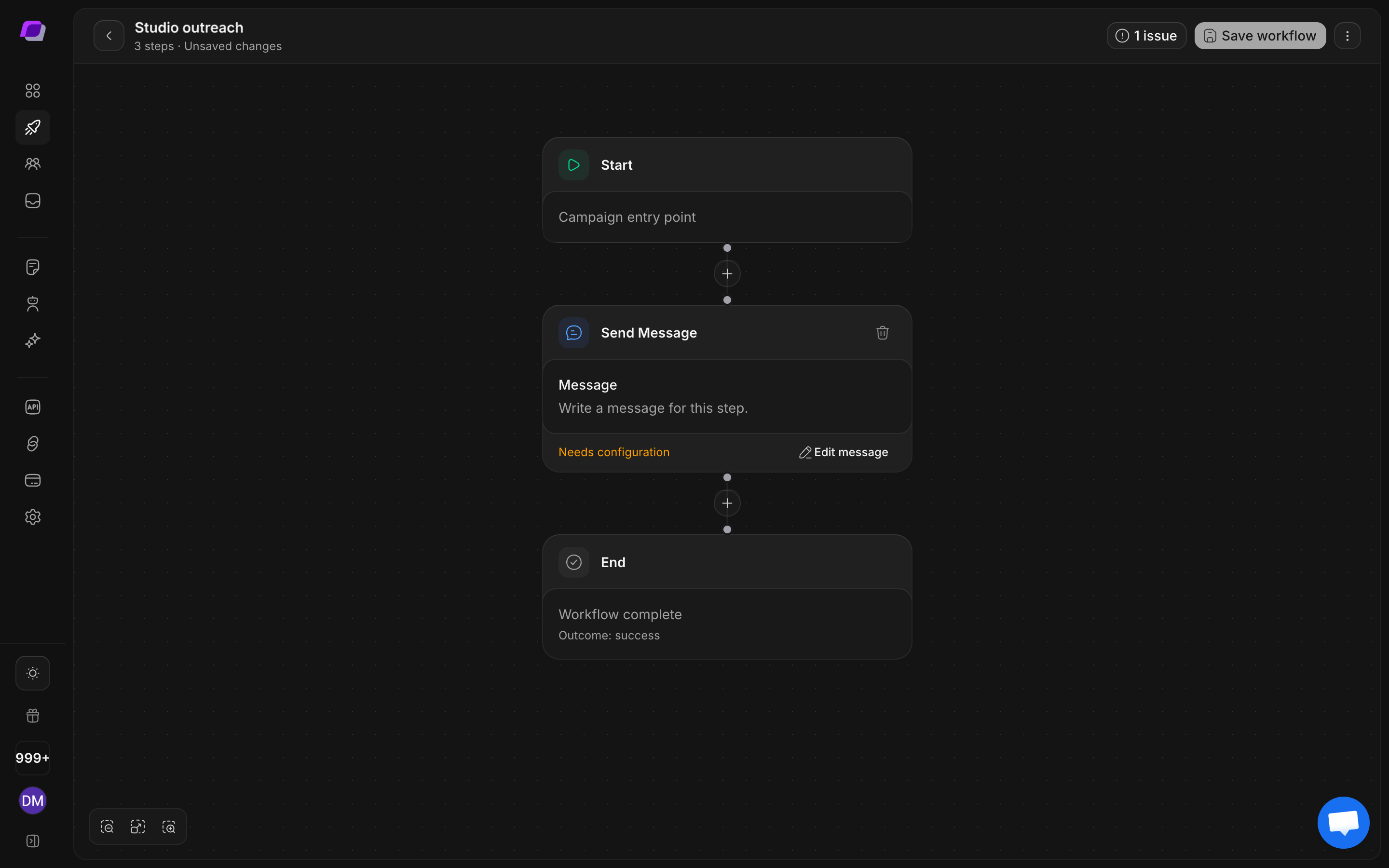Viewport: 1389px width, 868px height.
Task: Click the Needs configuration warning
Action: coord(613,452)
